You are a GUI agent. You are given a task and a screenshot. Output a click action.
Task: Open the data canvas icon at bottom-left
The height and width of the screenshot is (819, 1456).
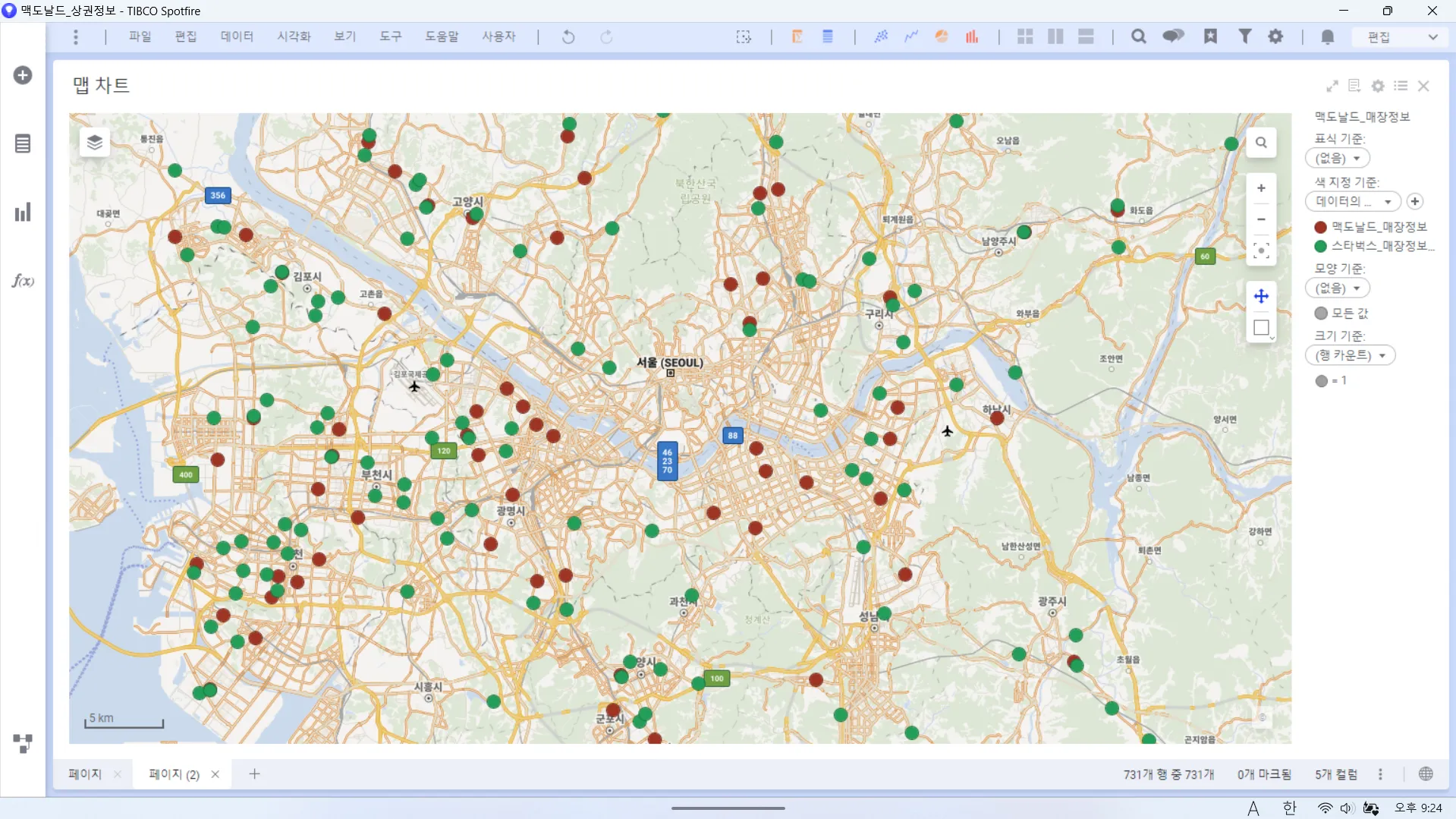(x=23, y=743)
